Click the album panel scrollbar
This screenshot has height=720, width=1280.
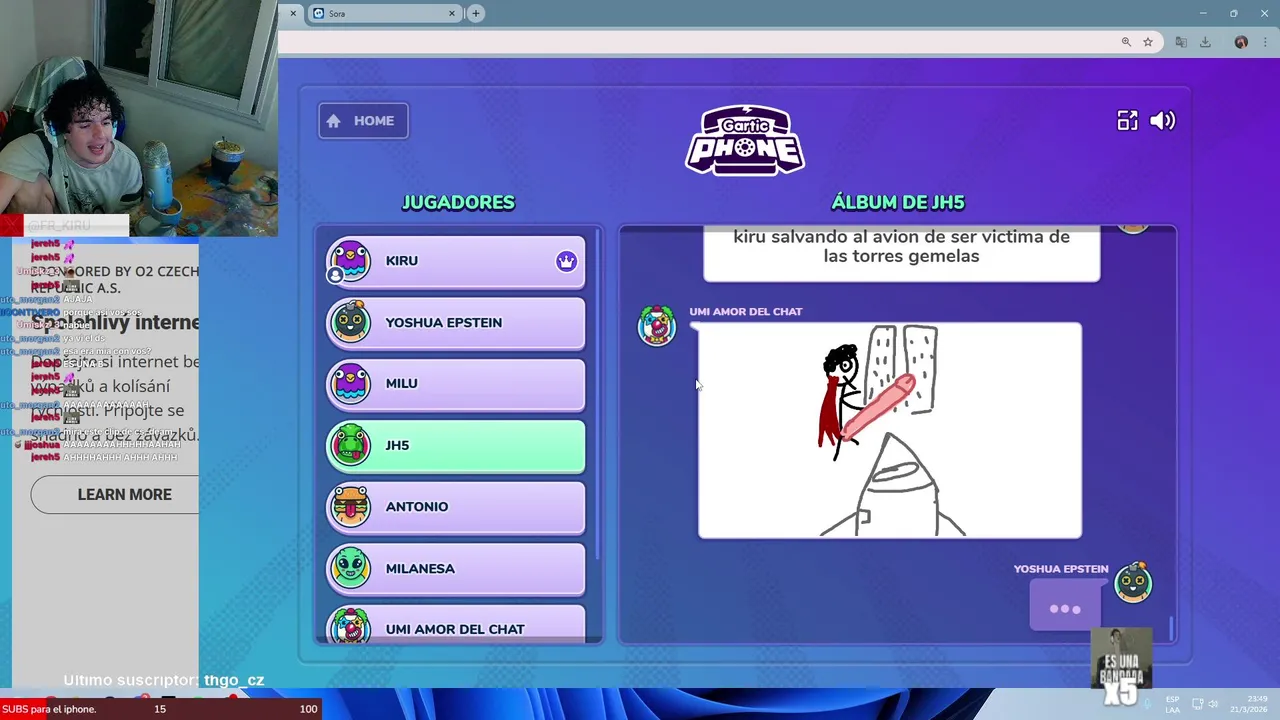(1171, 628)
